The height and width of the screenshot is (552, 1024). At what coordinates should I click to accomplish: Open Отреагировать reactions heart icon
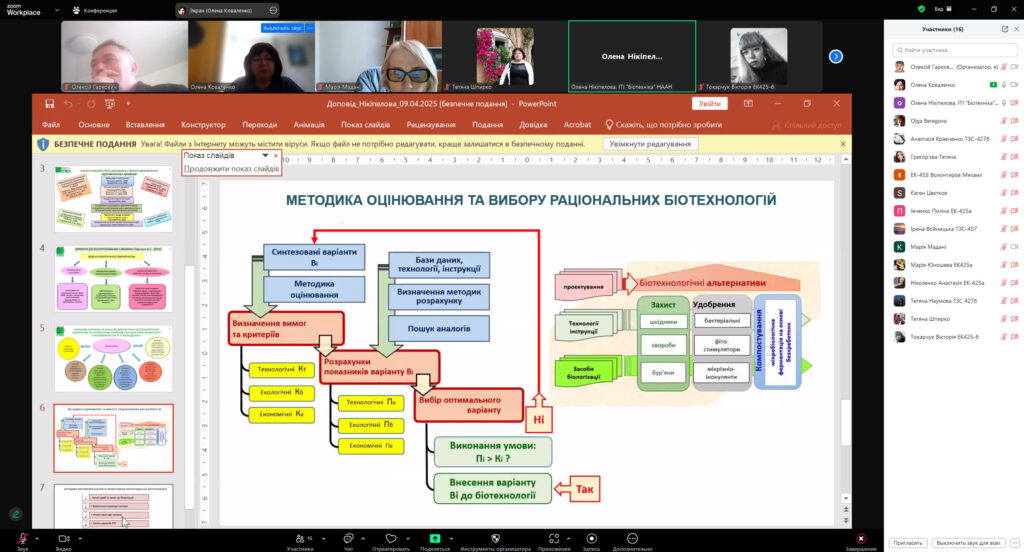(391, 538)
